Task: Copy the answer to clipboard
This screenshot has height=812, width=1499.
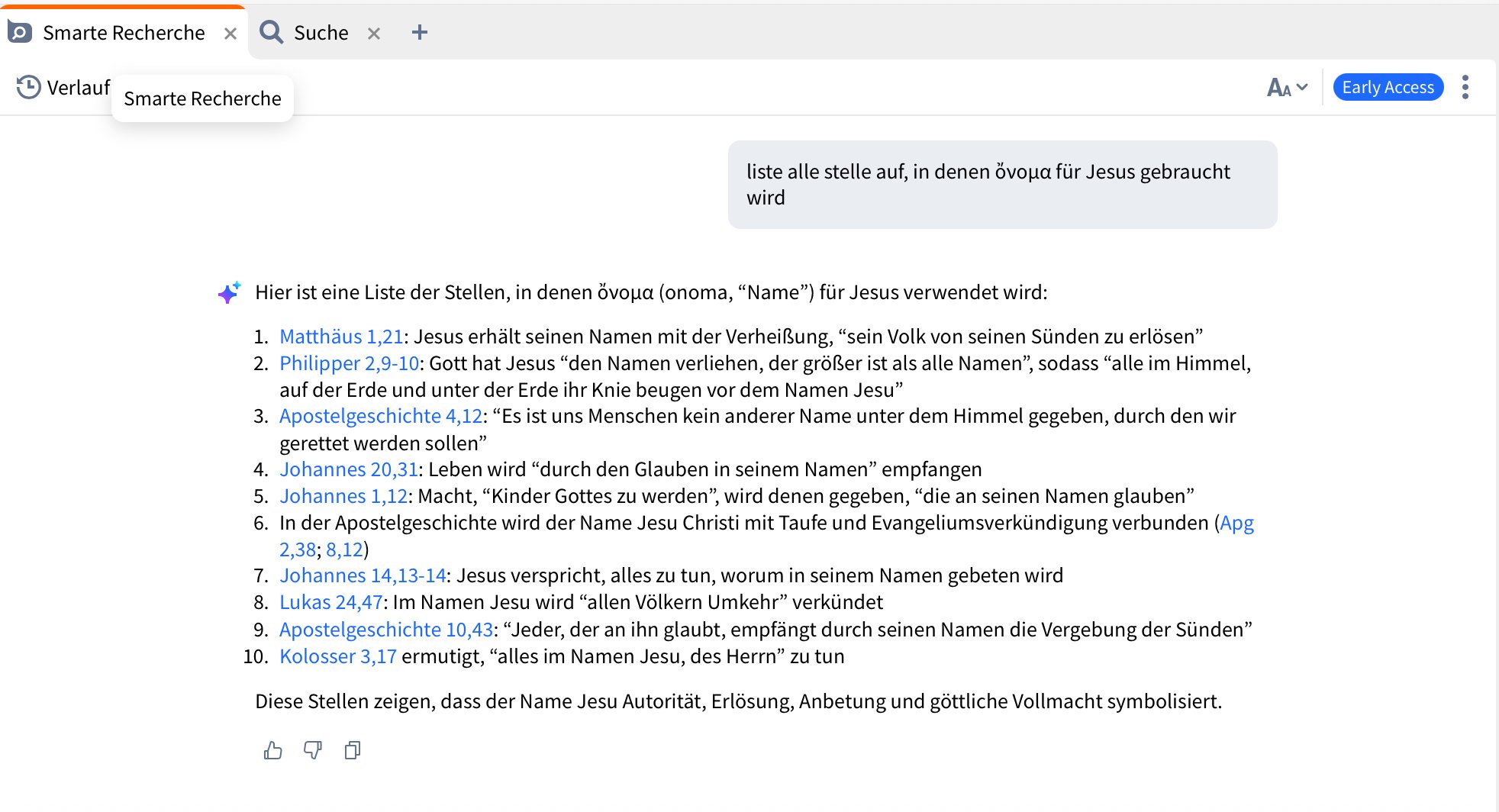Action: [353, 750]
